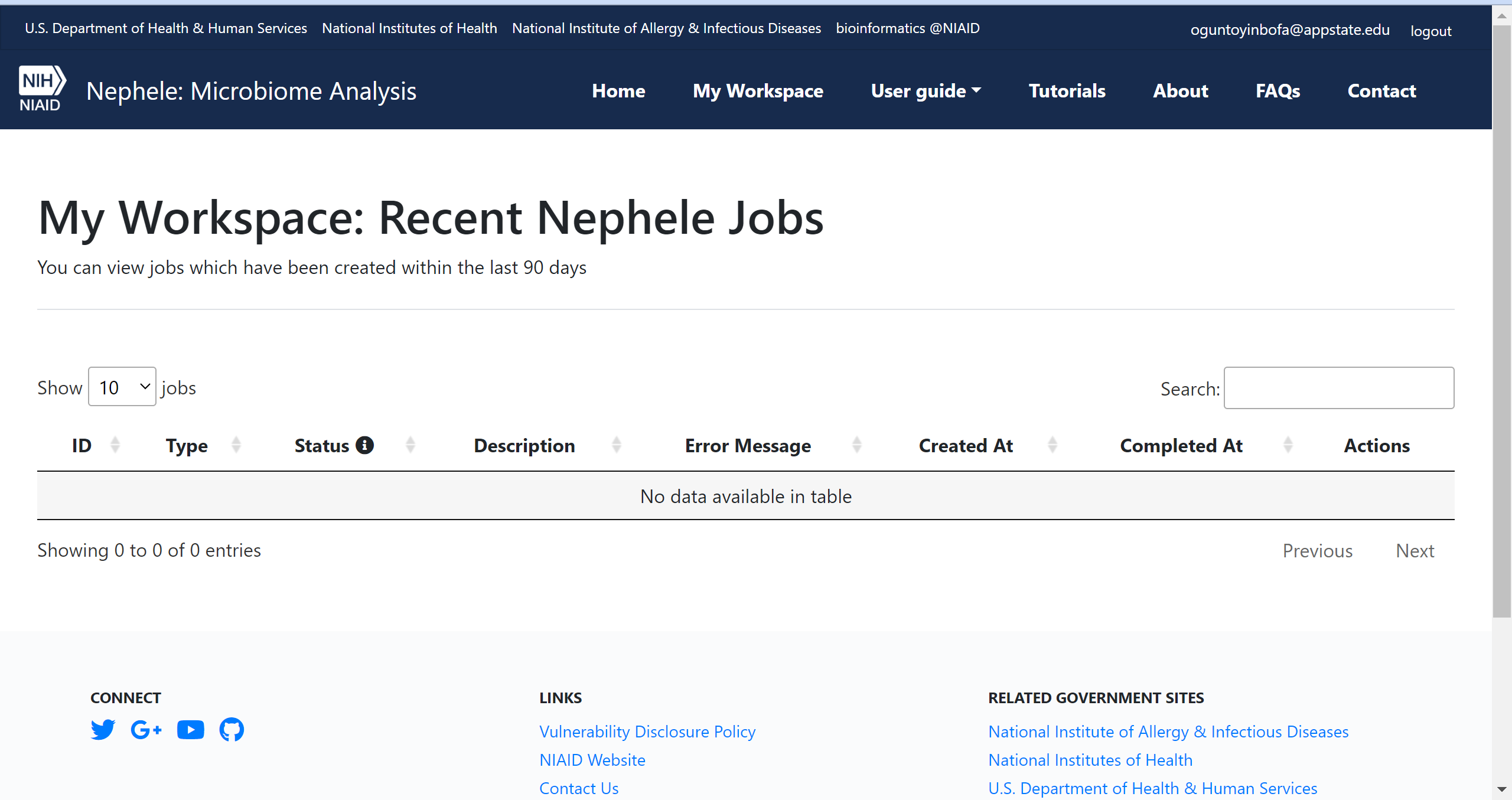Screen dimensions: 1512x800
Task: Click the logout link
Action: [1430, 31]
